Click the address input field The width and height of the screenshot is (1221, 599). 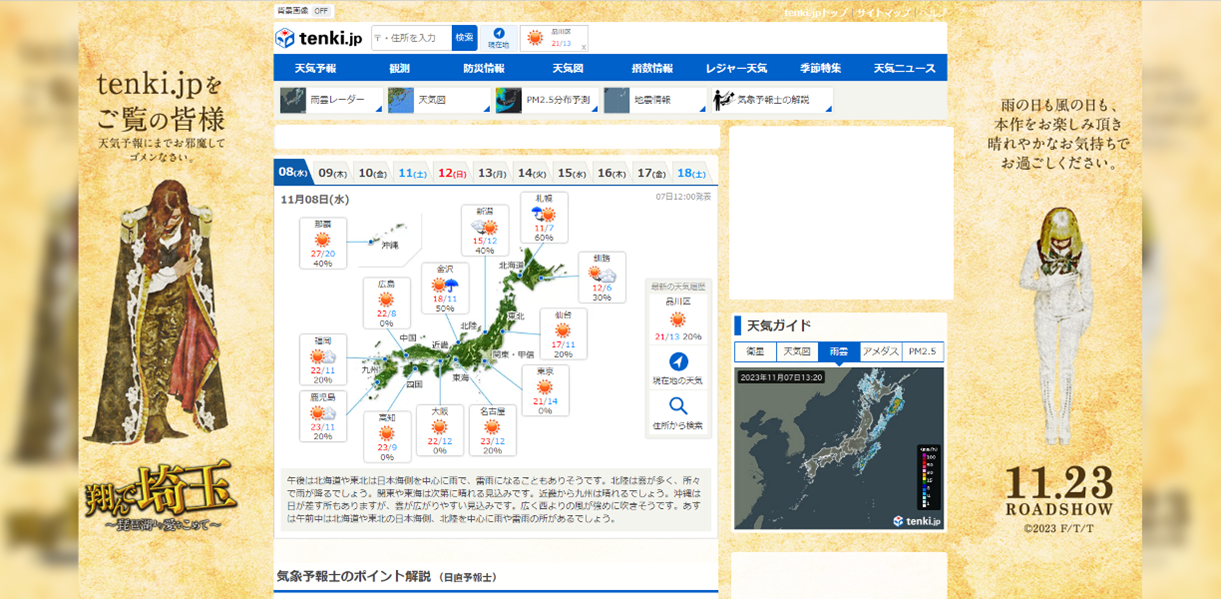(412, 38)
